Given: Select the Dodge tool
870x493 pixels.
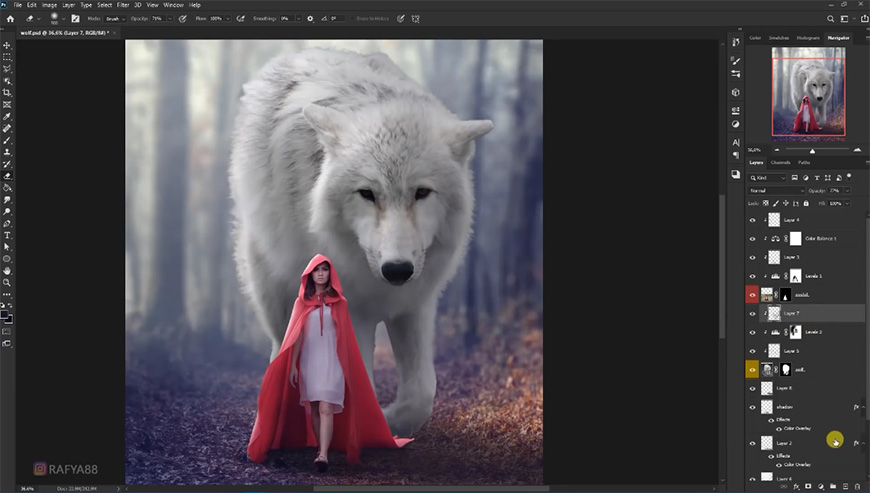Looking at the screenshot, I should (x=7, y=212).
